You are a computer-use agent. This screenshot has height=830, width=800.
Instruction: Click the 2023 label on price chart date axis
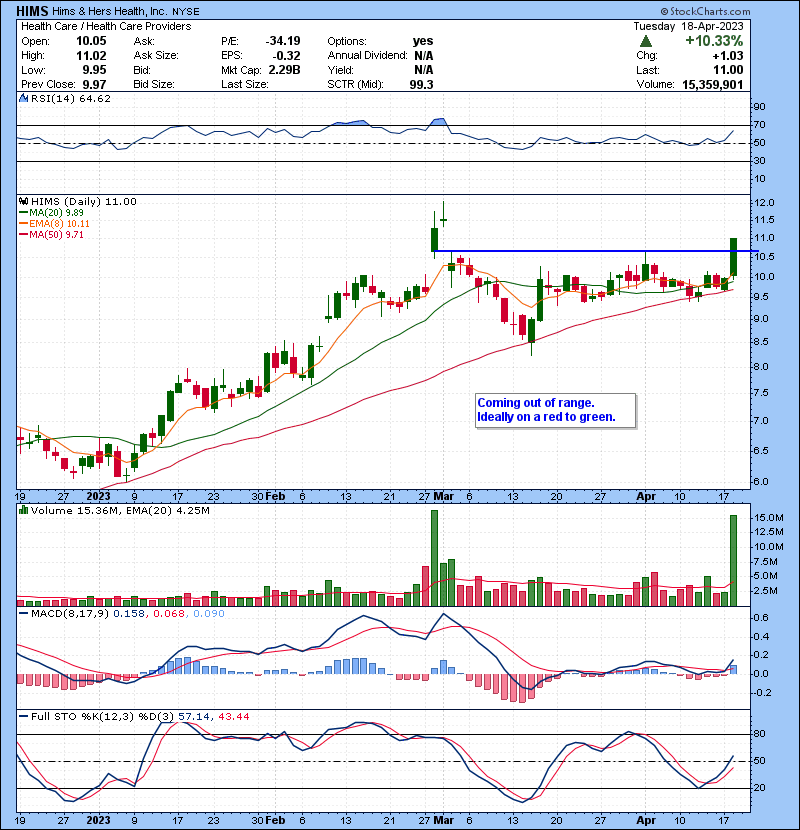tap(98, 497)
